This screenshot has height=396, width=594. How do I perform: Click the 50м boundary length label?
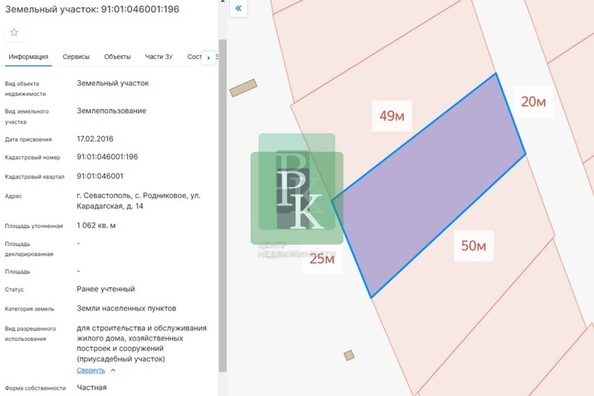coord(474,246)
